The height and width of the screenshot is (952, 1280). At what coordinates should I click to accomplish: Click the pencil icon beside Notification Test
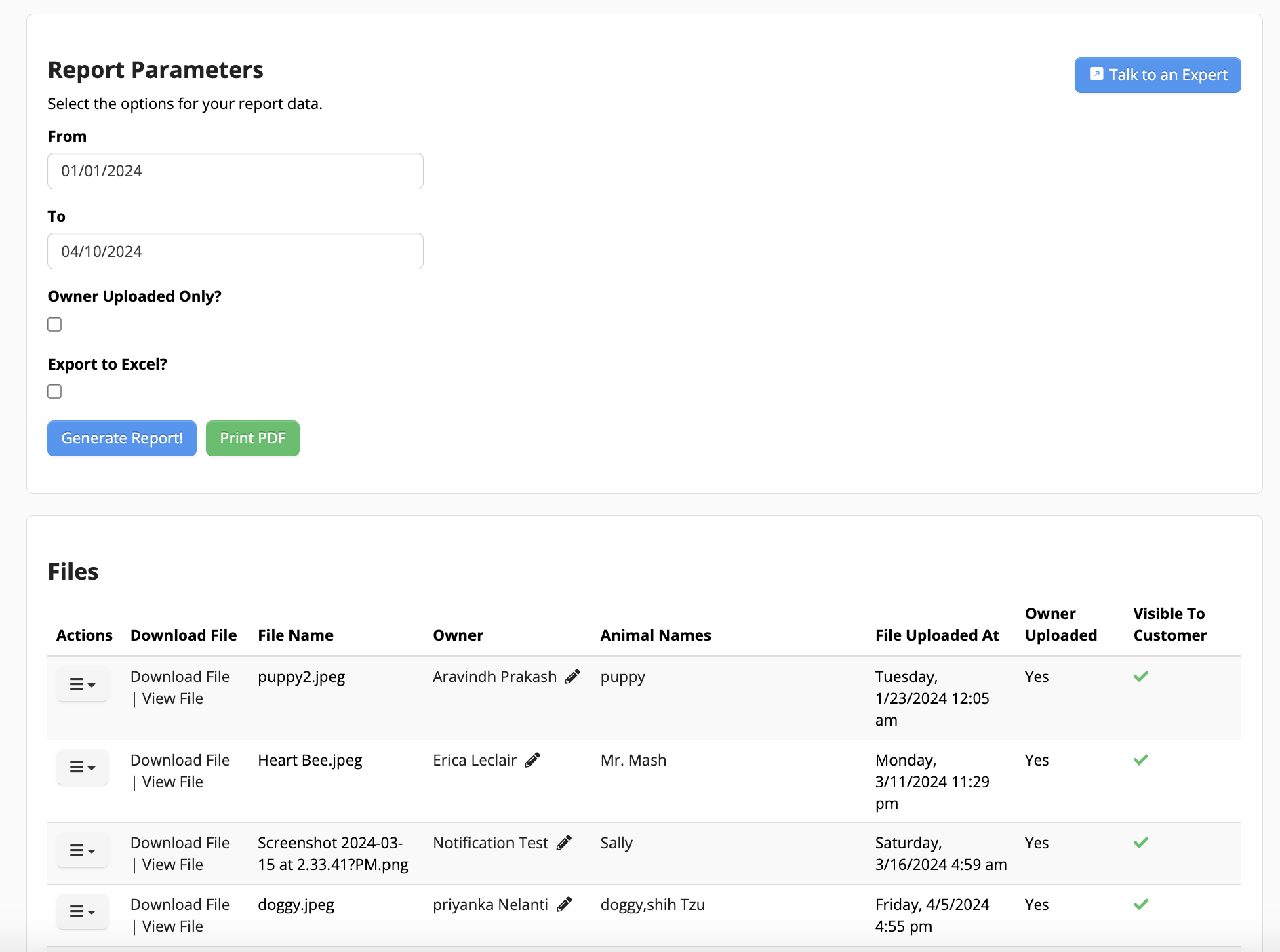pyautogui.click(x=564, y=843)
